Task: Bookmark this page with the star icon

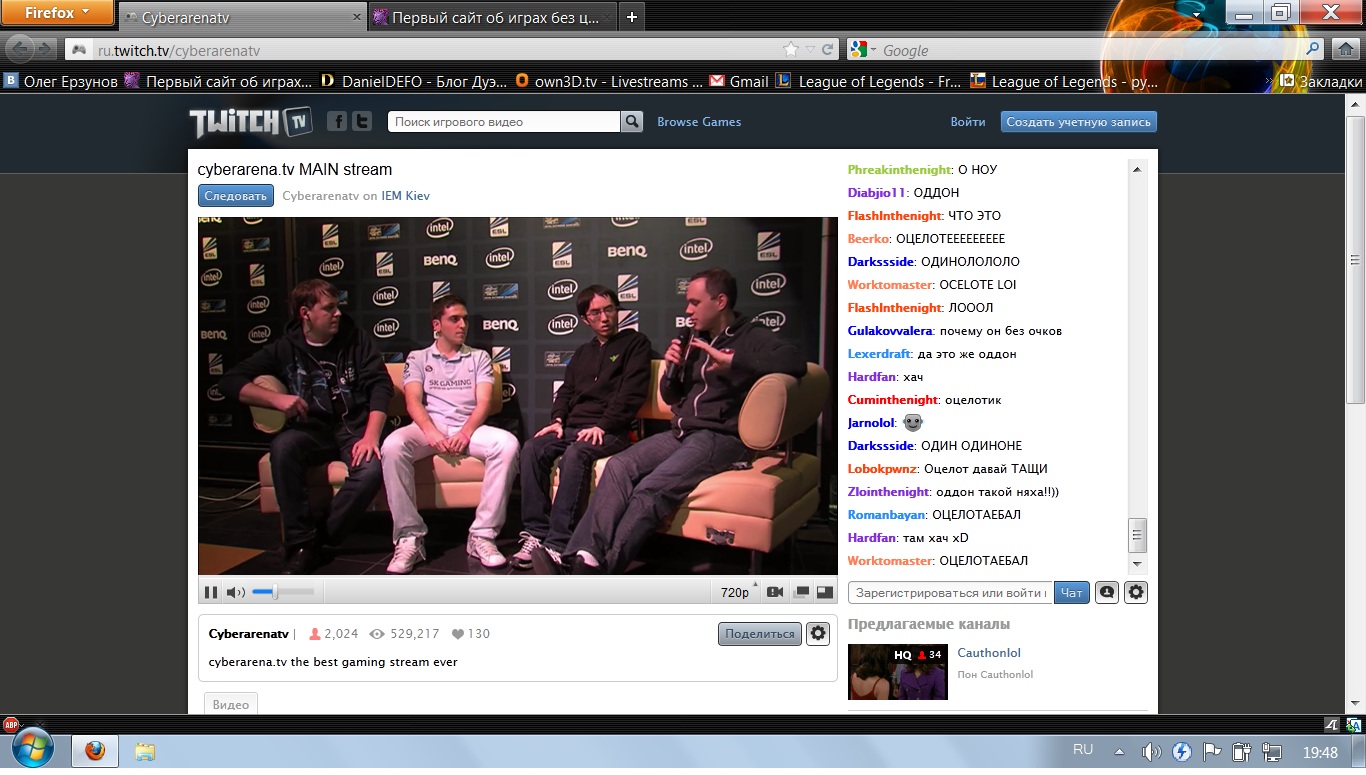Action: 790,50
